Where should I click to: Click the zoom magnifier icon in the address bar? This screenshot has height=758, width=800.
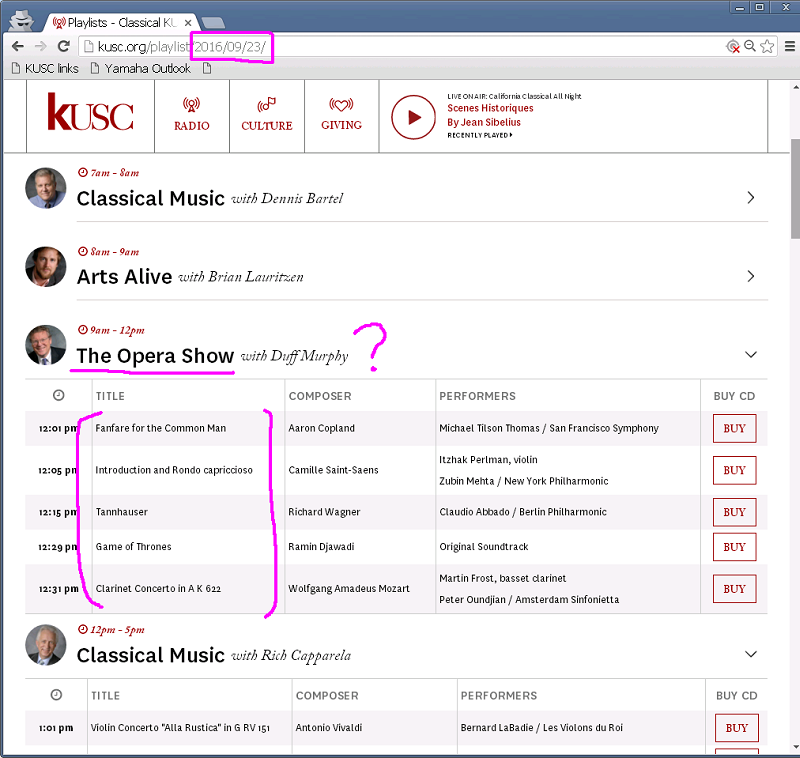pyautogui.click(x=749, y=46)
